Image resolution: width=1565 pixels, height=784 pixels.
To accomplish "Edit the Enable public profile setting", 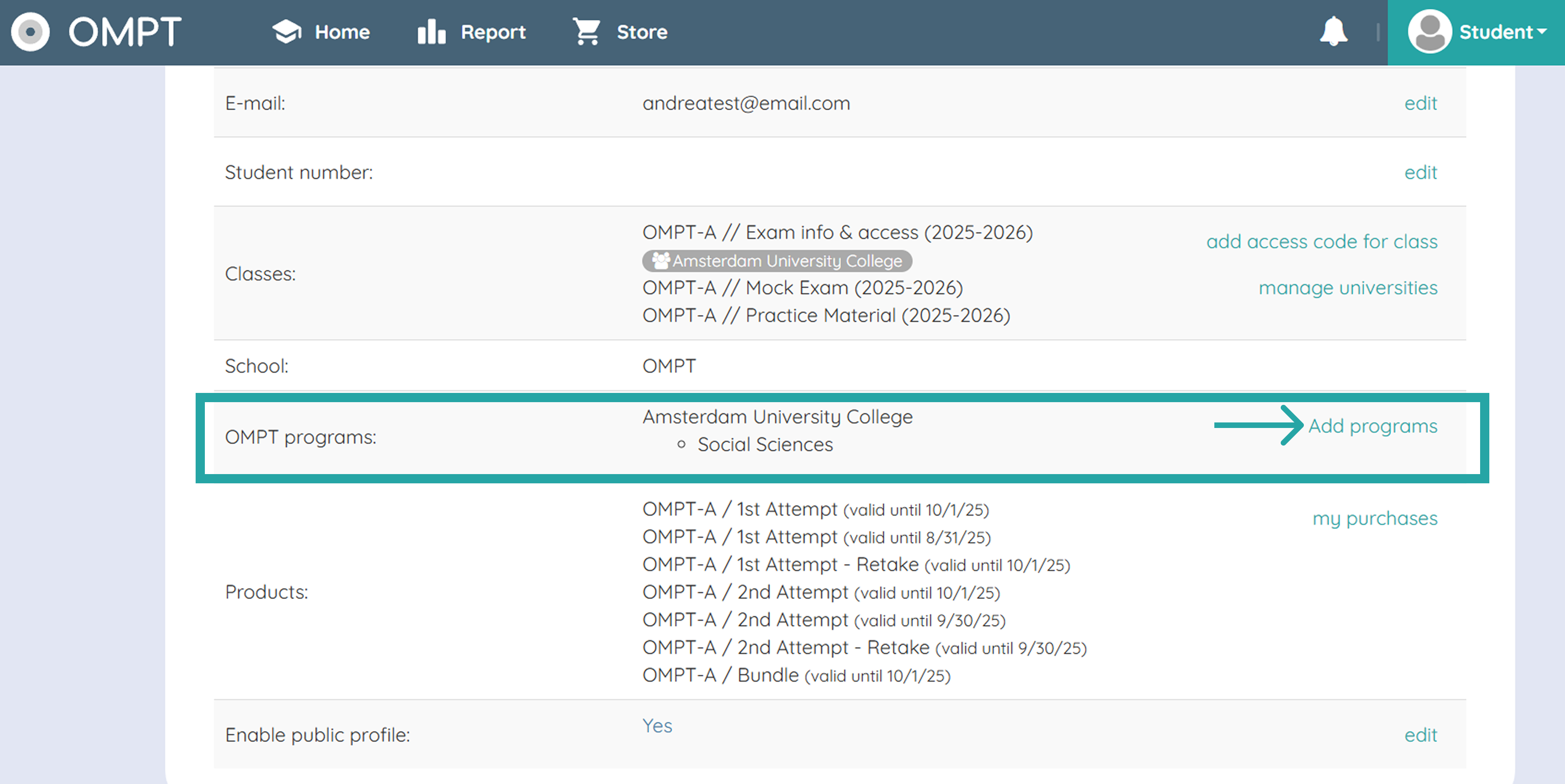I will tap(1421, 736).
